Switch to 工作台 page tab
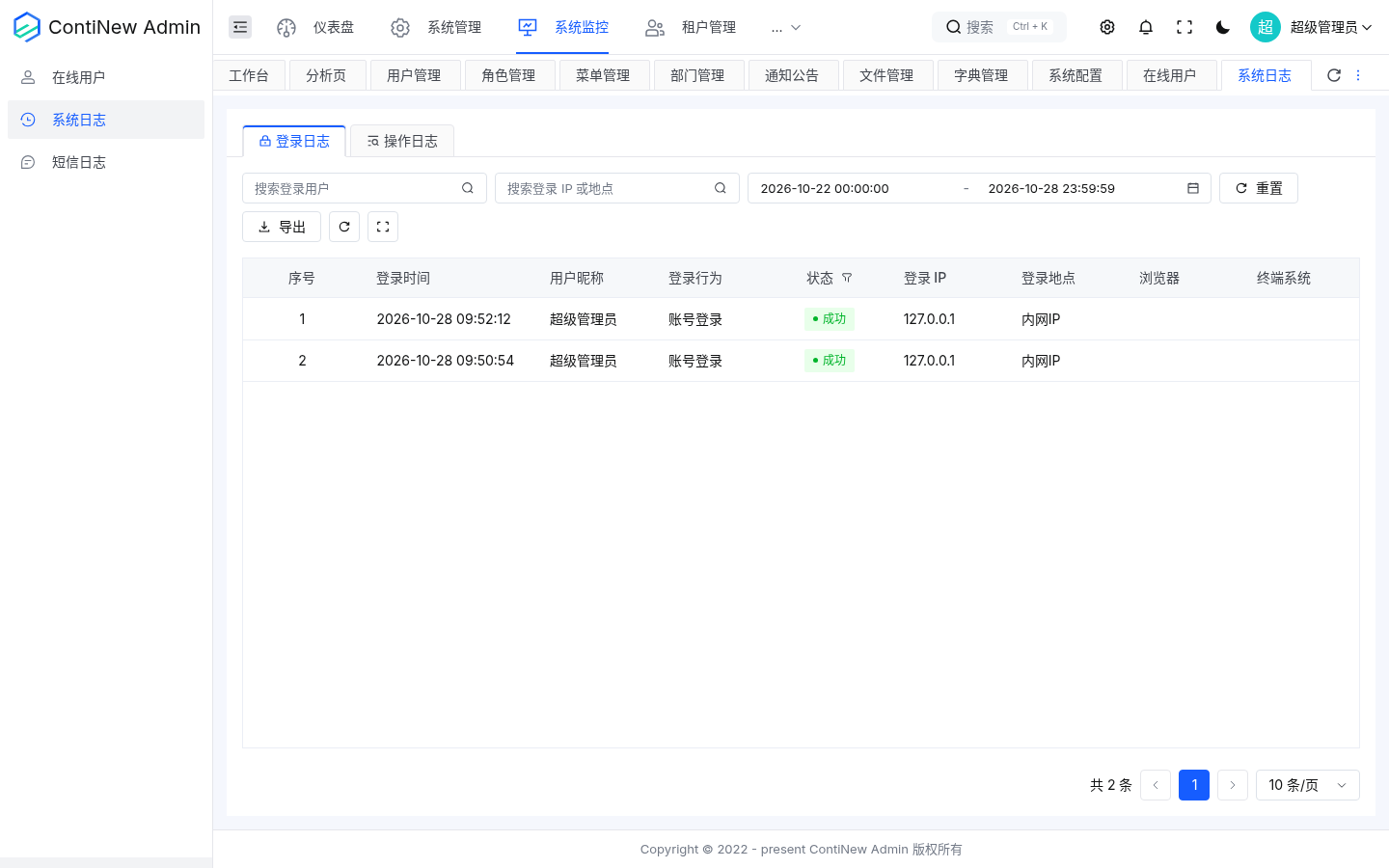This screenshot has height=868, width=1389. pyautogui.click(x=249, y=75)
